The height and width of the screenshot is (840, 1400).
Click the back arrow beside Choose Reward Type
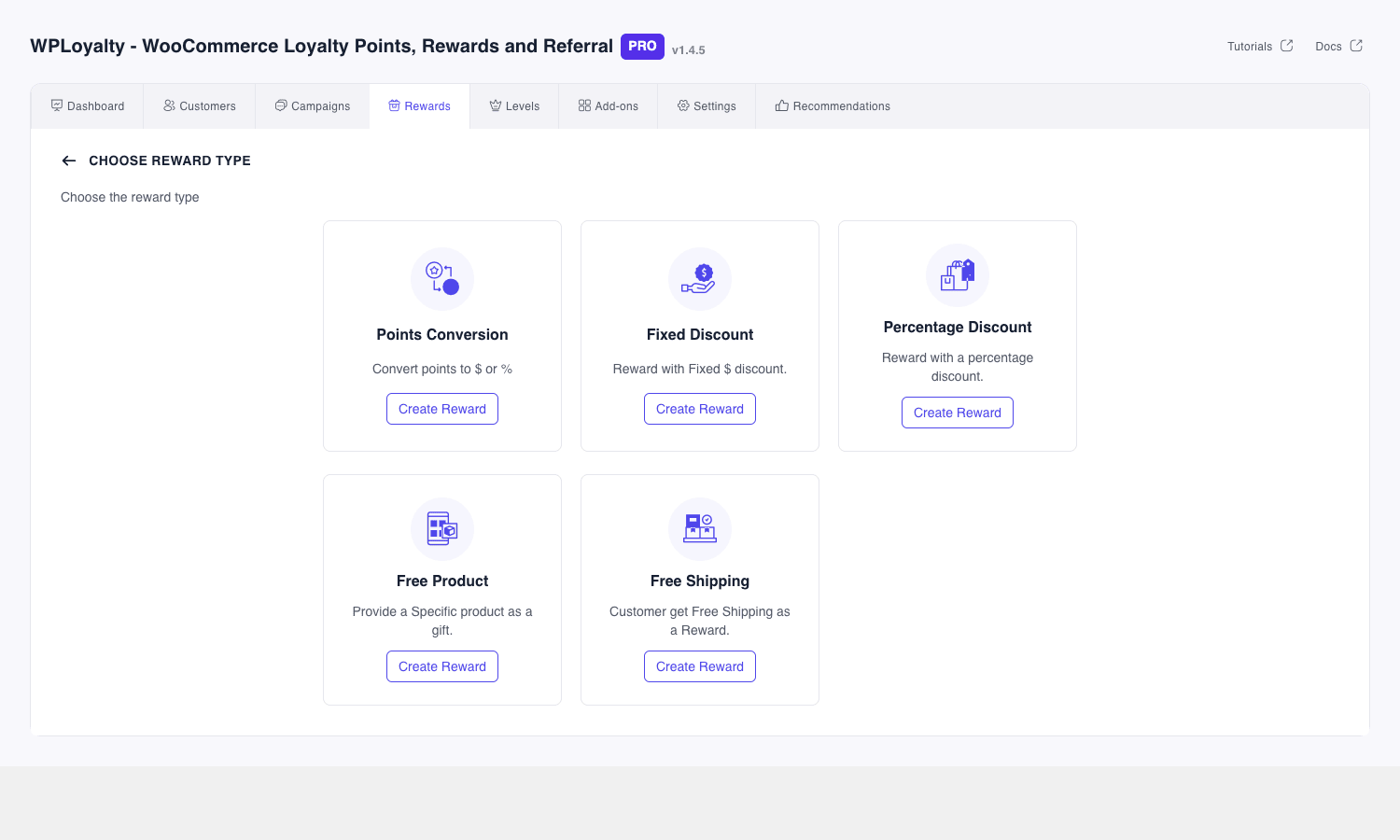(x=69, y=161)
